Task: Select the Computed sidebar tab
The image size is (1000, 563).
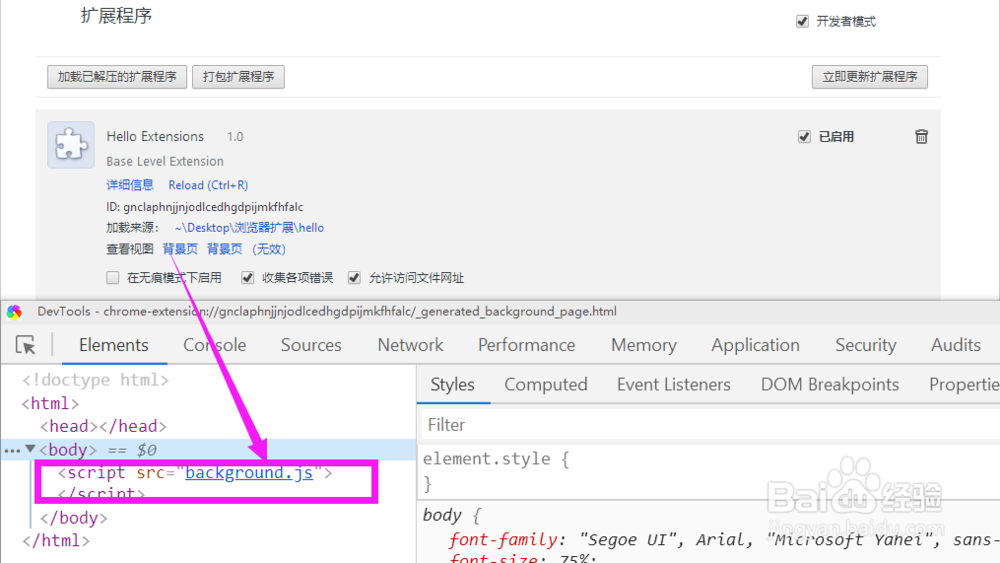Action: click(546, 384)
